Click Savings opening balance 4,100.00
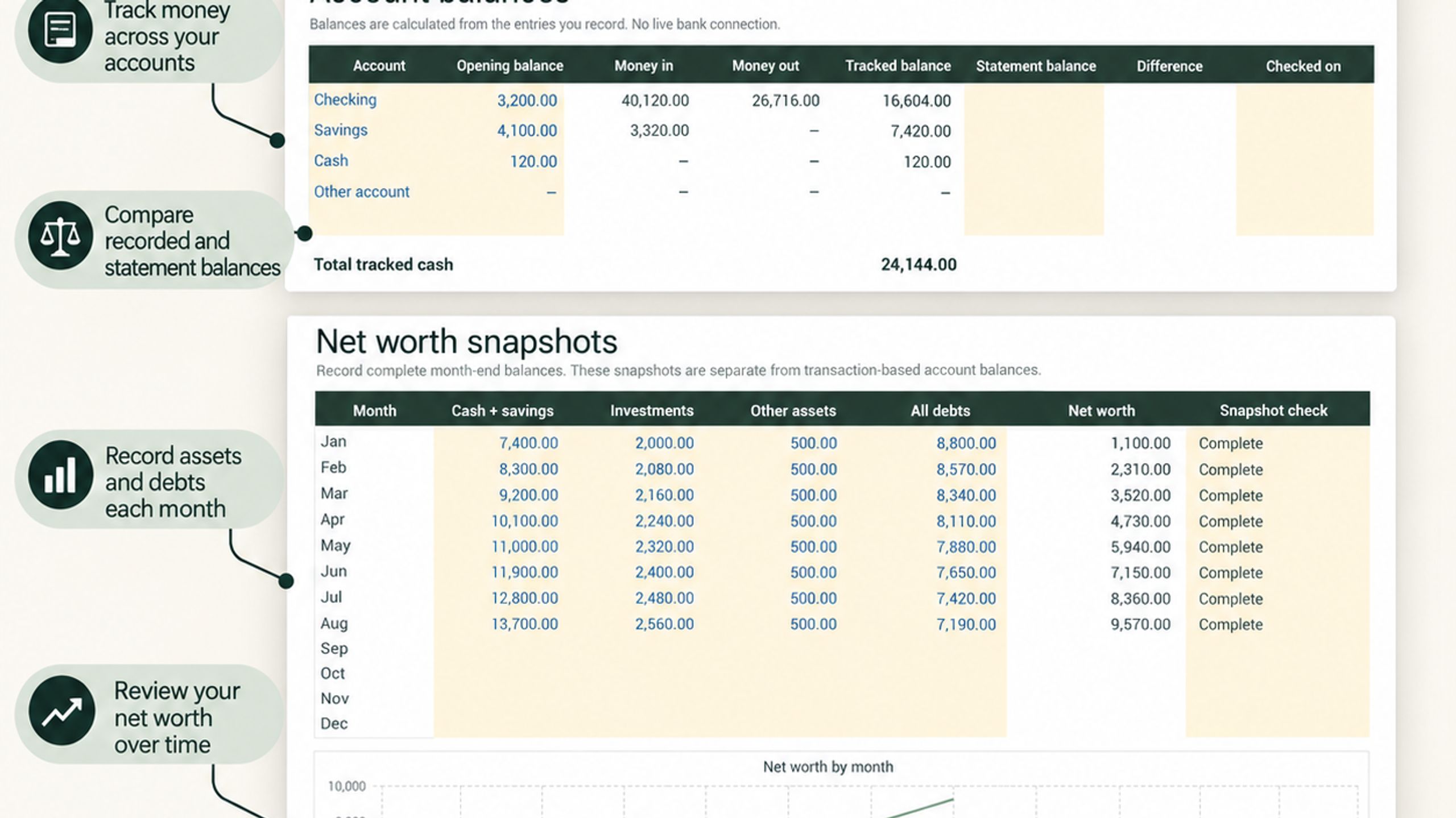Screen dimensions: 1456x818 527,131
